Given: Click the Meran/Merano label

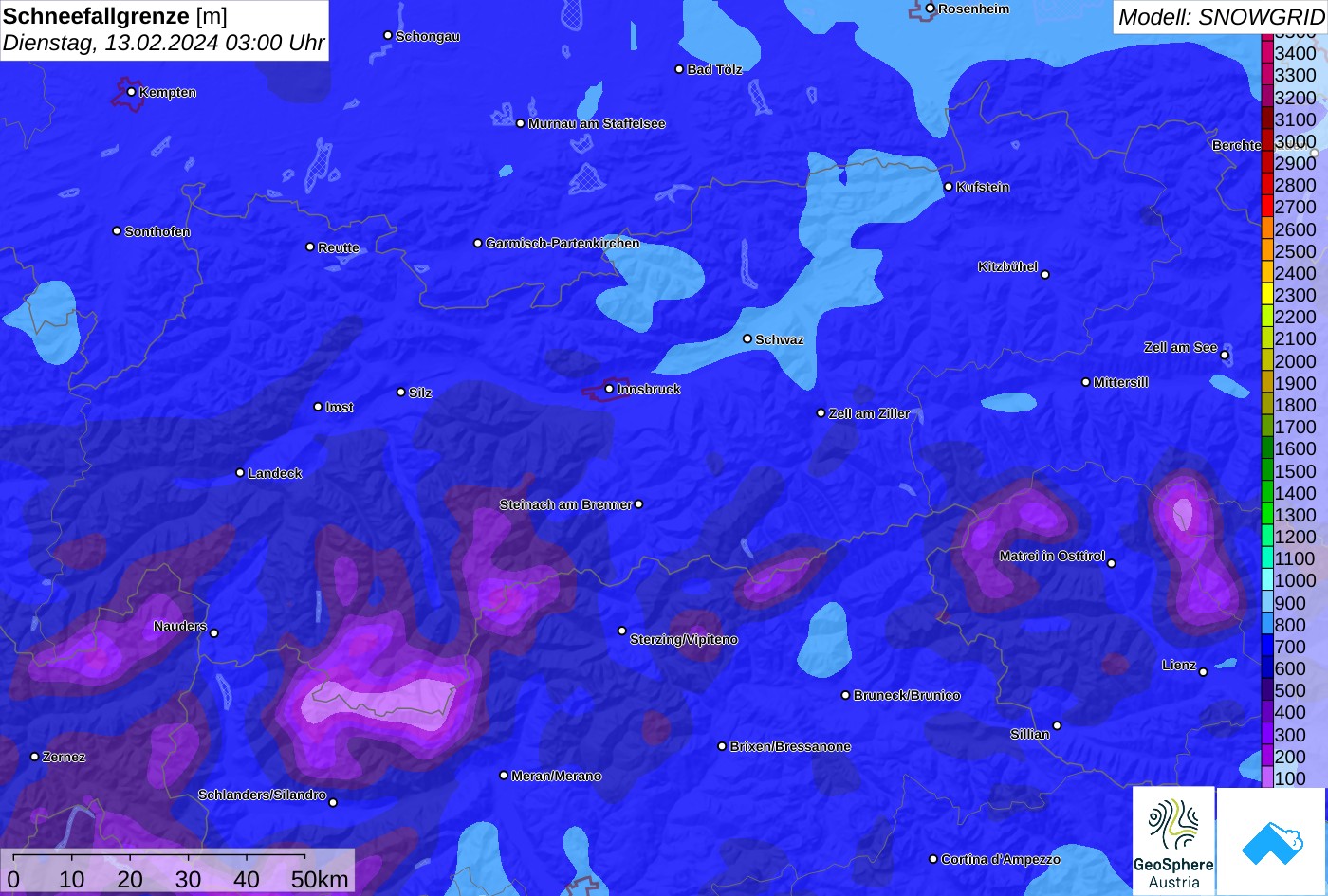Looking at the screenshot, I should [557, 776].
